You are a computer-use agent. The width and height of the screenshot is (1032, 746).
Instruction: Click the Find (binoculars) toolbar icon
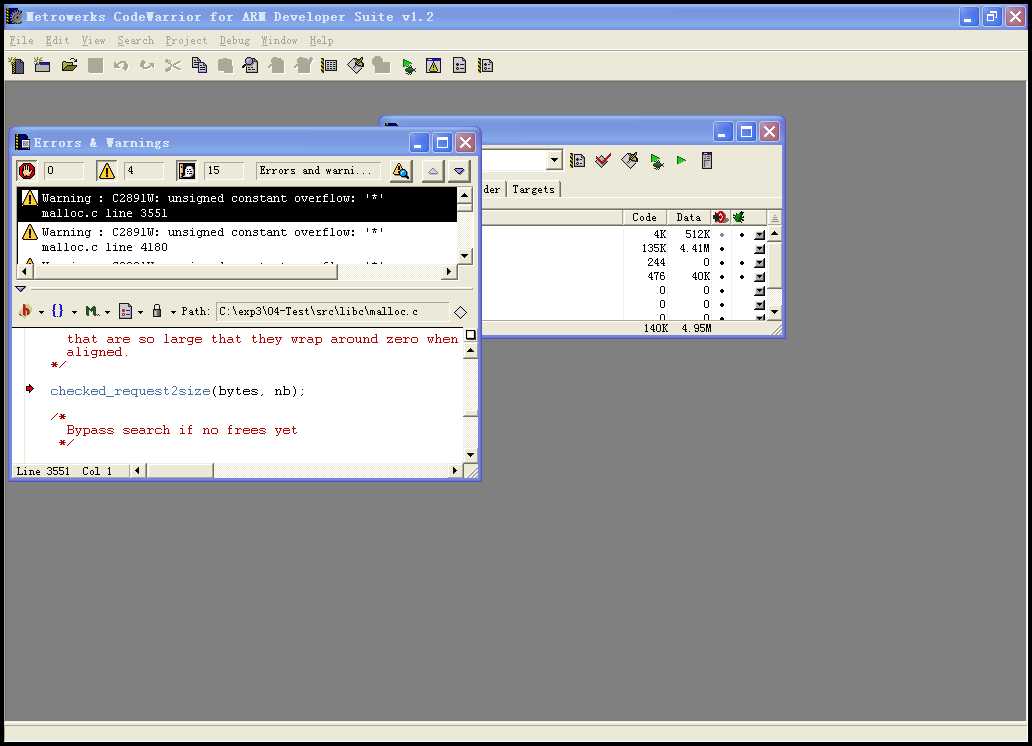click(x=251, y=65)
